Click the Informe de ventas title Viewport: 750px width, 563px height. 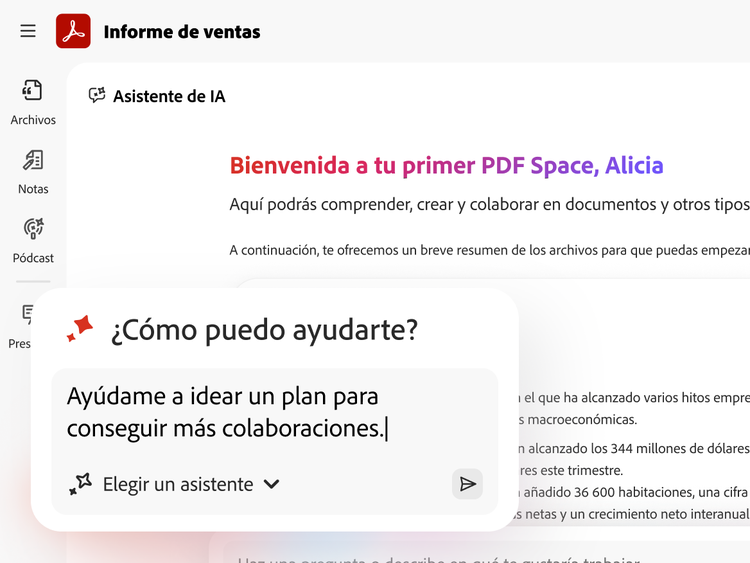pos(182,32)
